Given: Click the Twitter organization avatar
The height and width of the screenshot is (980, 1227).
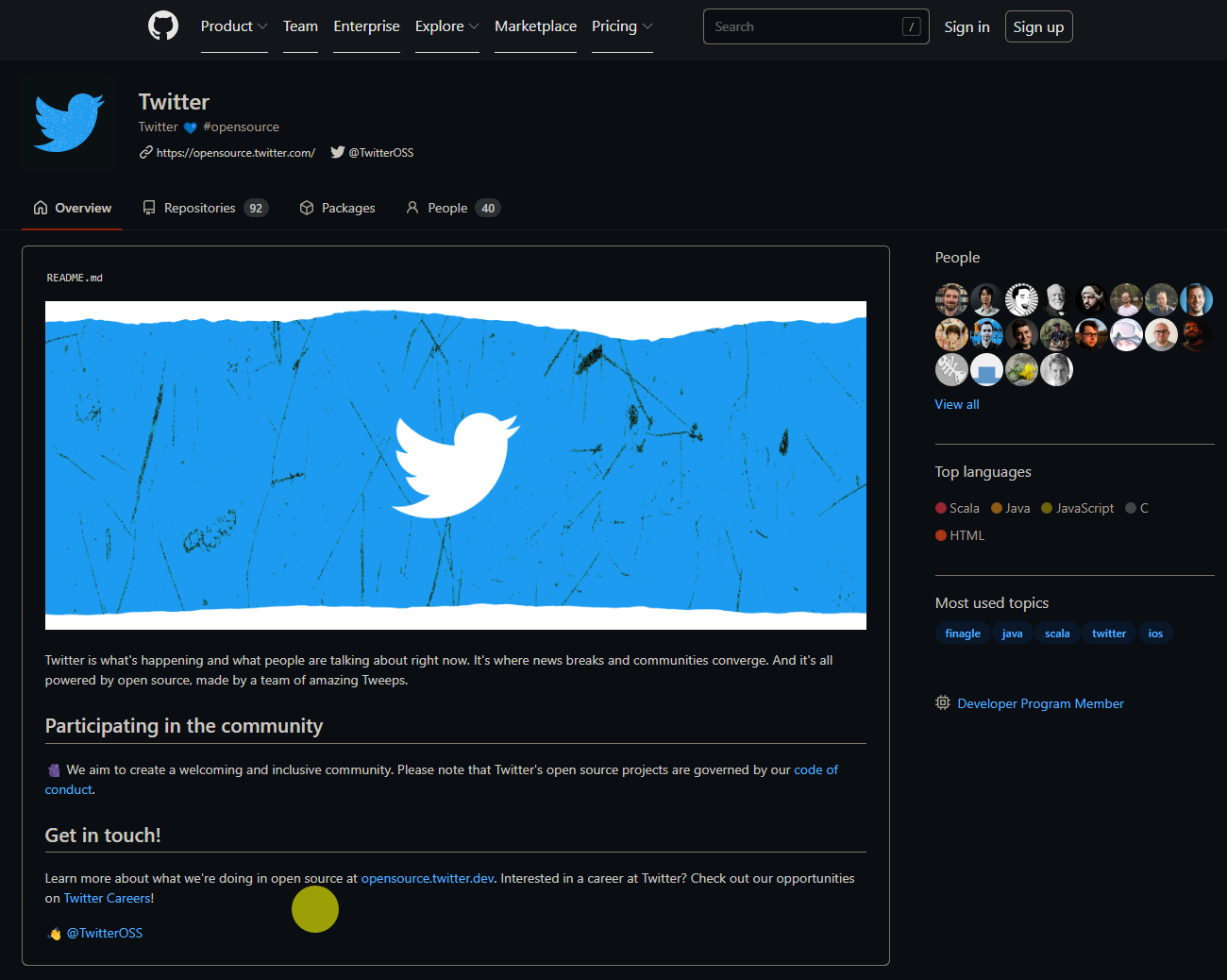Looking at the screenshot, I should 69,122.
